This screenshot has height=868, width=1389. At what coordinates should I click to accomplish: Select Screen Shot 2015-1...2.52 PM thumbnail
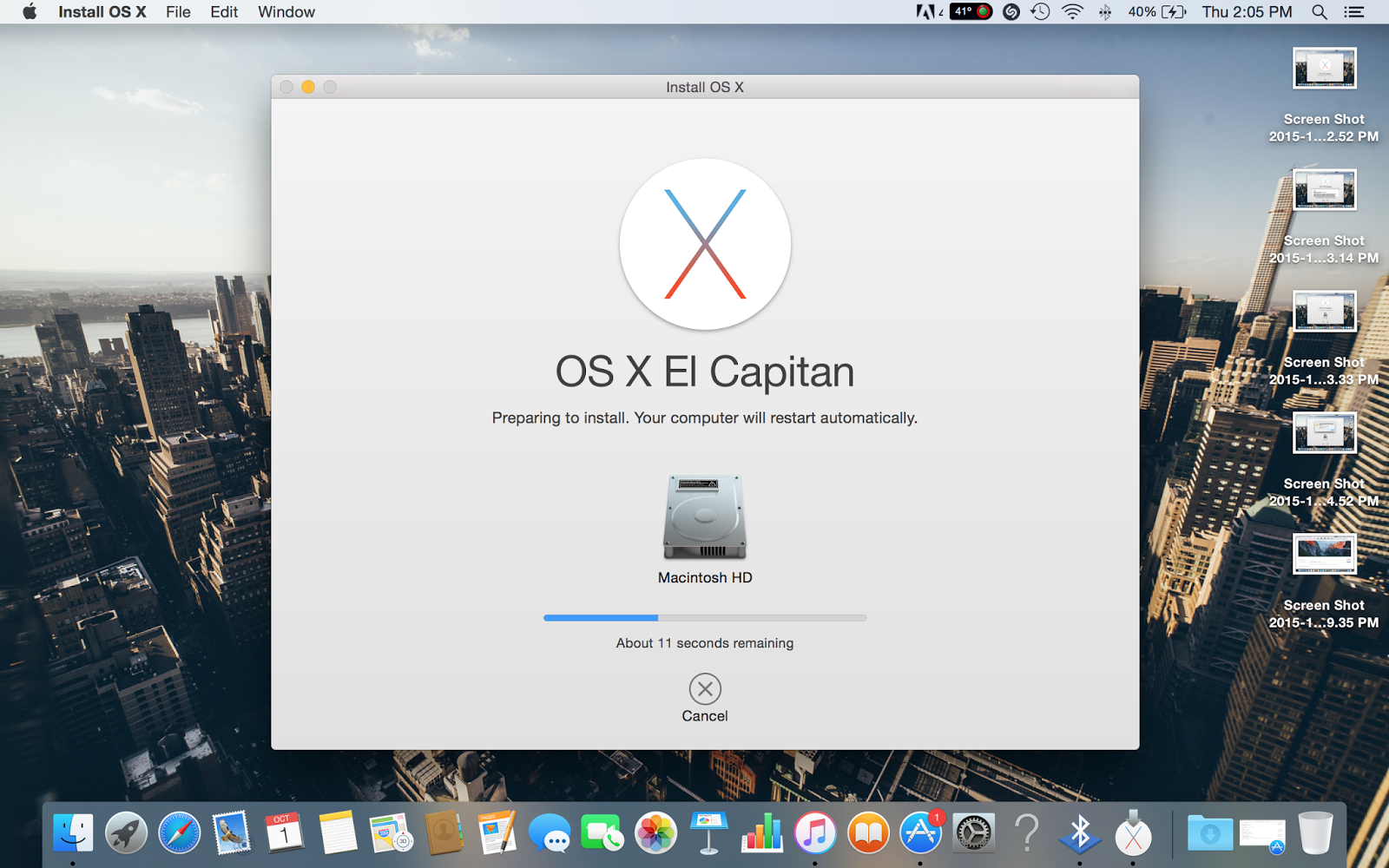point(1325,68)
